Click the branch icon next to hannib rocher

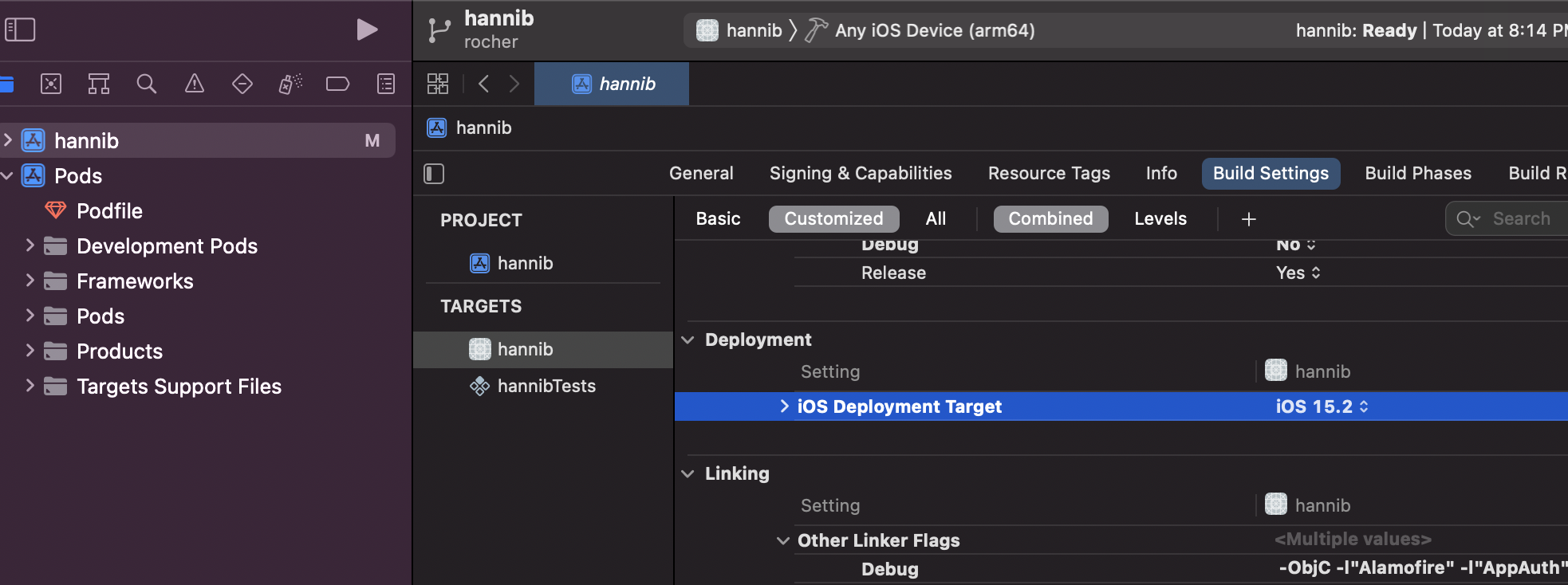point(439,30)
